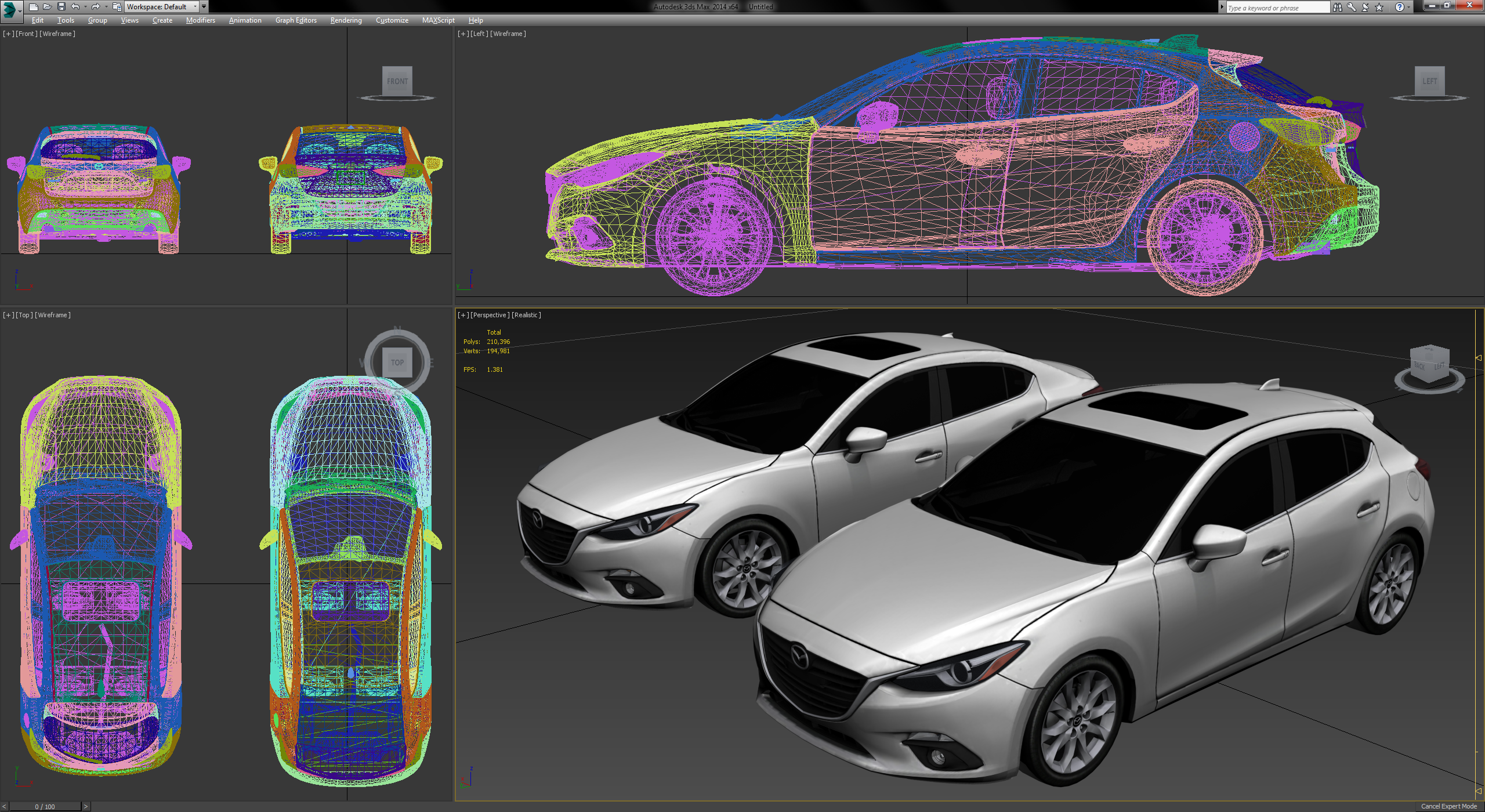
Task: Toggle Keyboard Shortcut Override with the key icon
Action: 1352,7
